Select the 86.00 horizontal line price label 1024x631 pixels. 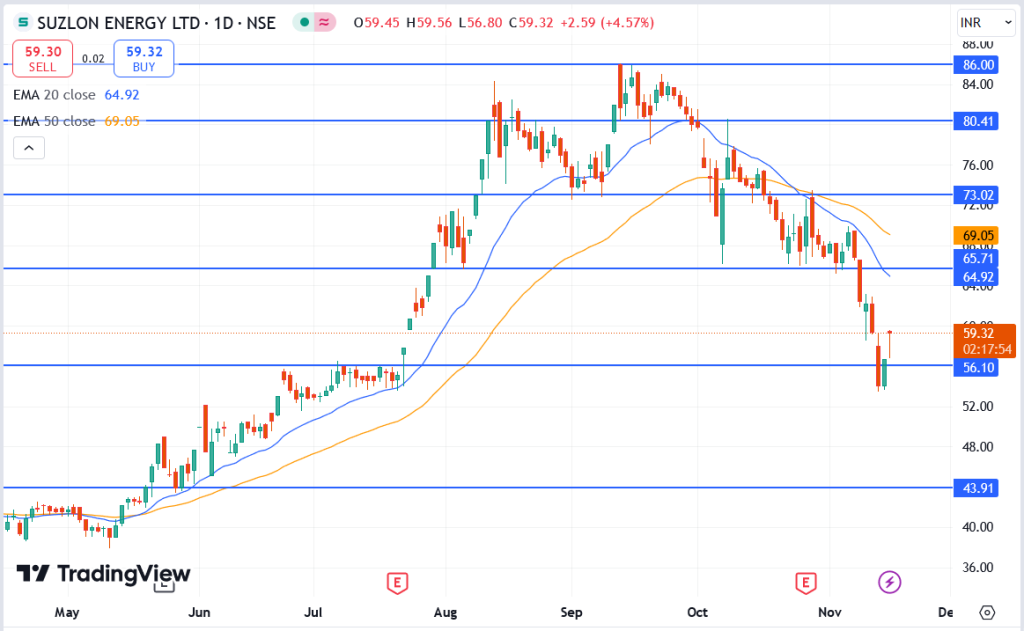click(976, 65)
